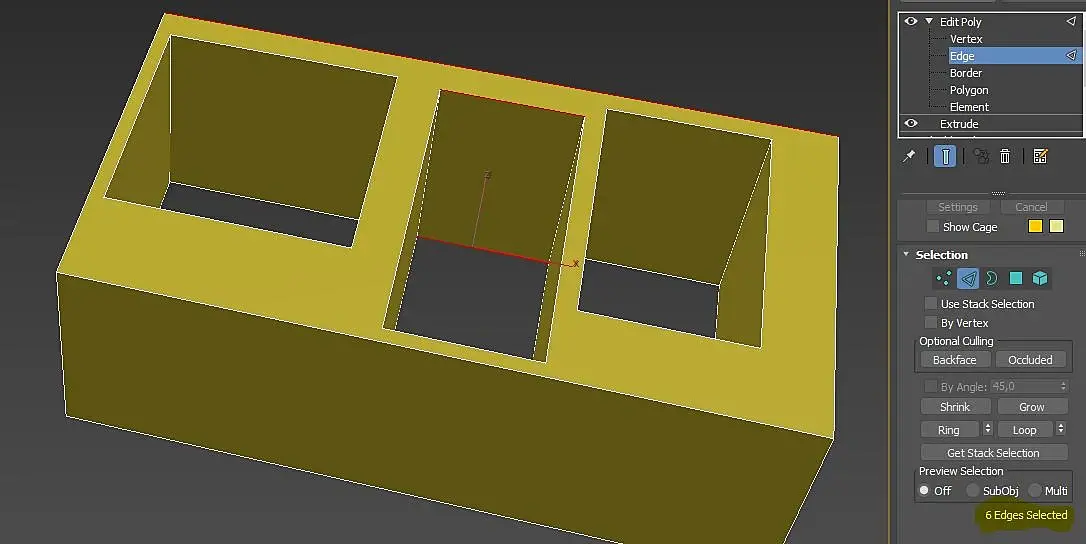Select Preview Selection Off radio
1086x544 pixels.
click(924, 490)
